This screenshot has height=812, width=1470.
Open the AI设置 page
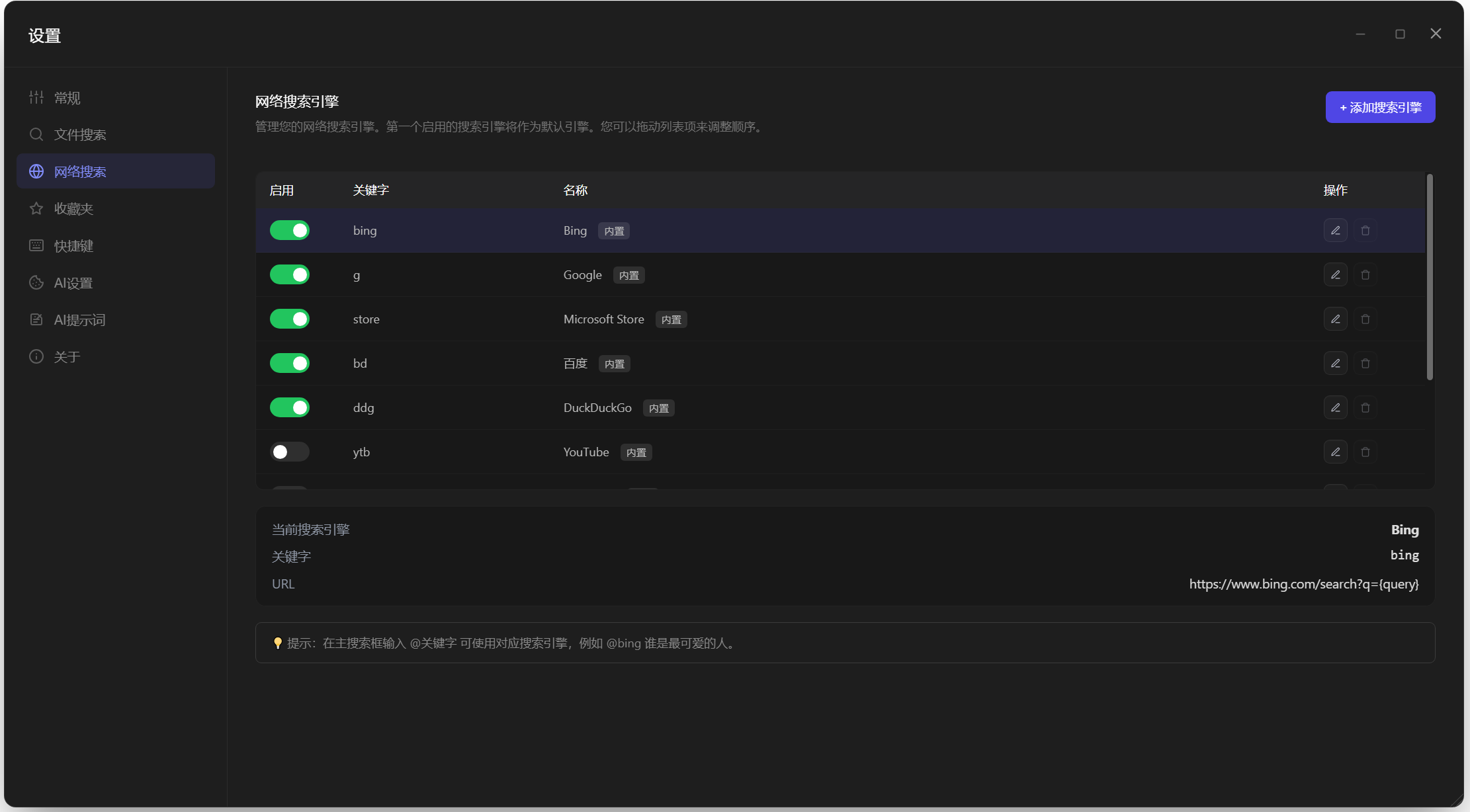(116, 282)
